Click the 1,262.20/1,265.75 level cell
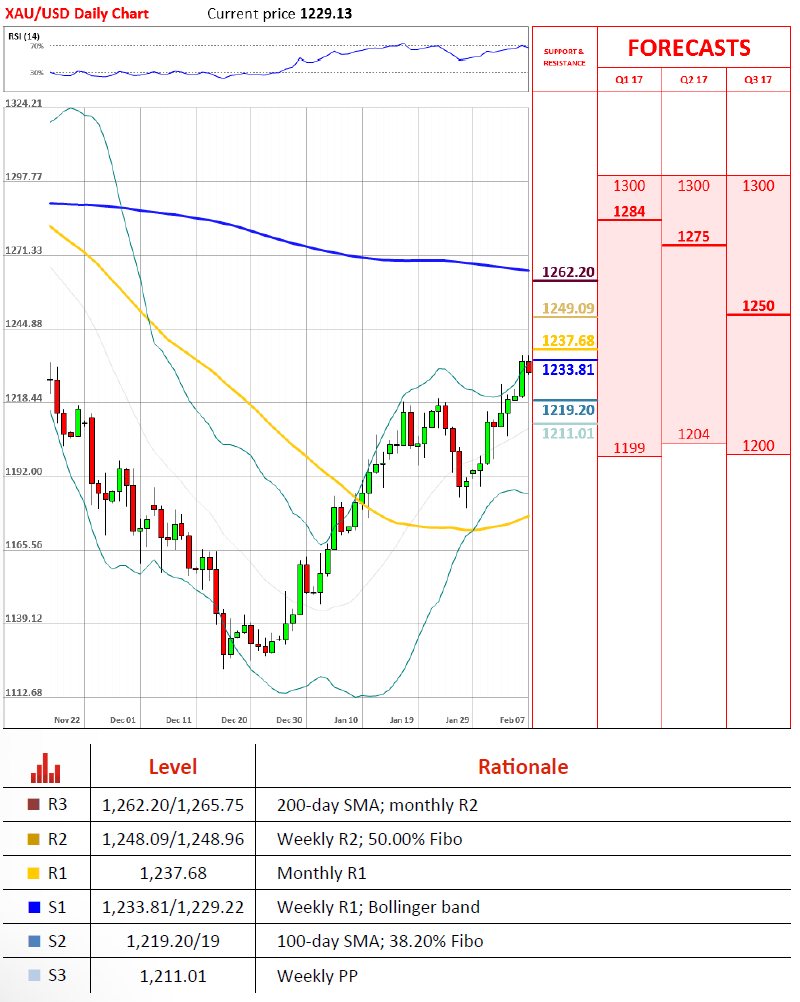The height and width of the screenshot is (1002, 800). [x=173, y=805]
